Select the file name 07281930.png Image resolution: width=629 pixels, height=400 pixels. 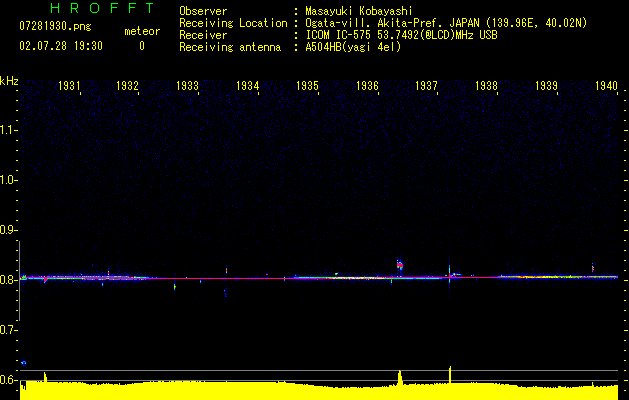point(55,26)
